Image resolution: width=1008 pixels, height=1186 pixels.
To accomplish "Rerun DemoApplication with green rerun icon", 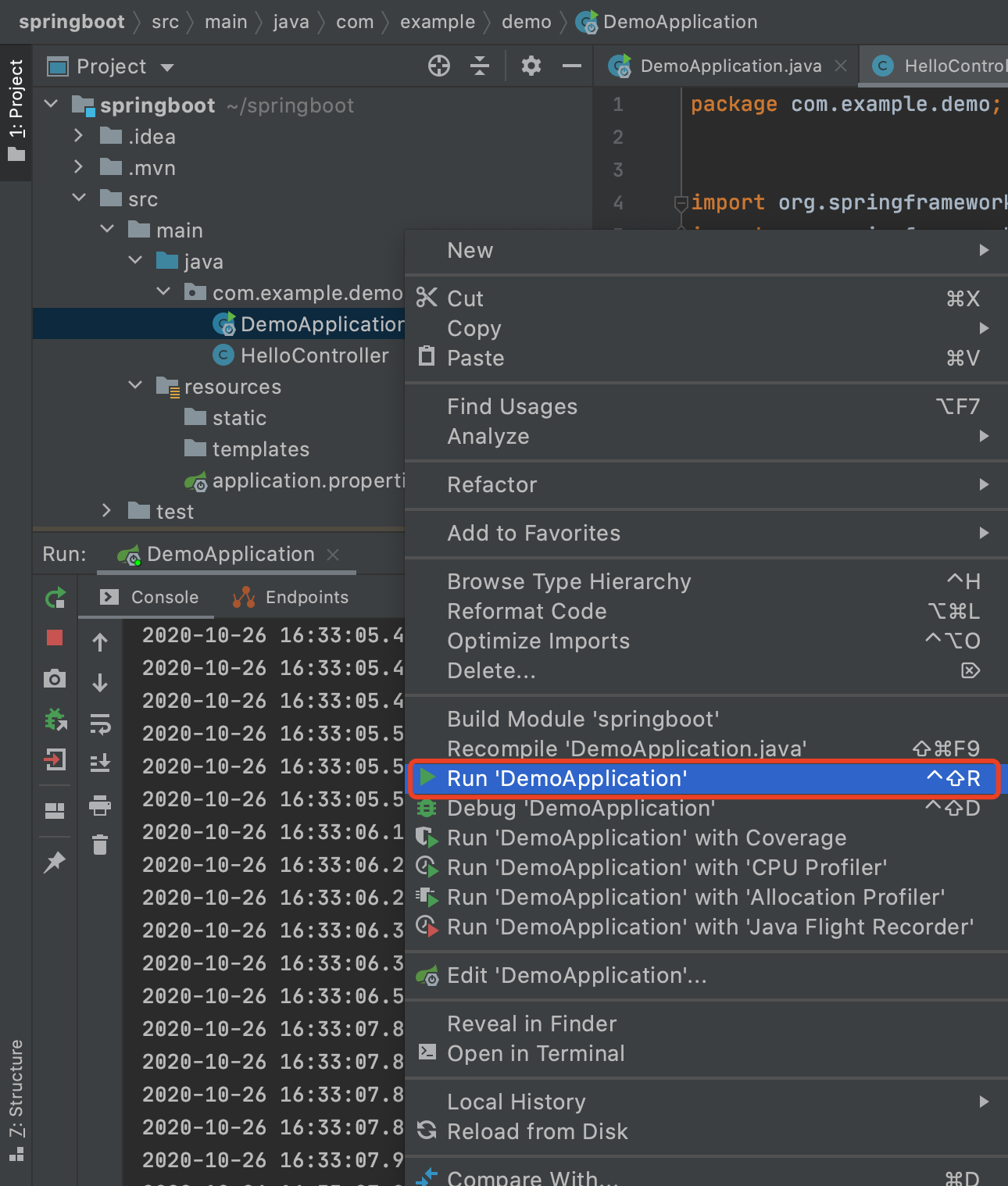I will coord(55,598).
